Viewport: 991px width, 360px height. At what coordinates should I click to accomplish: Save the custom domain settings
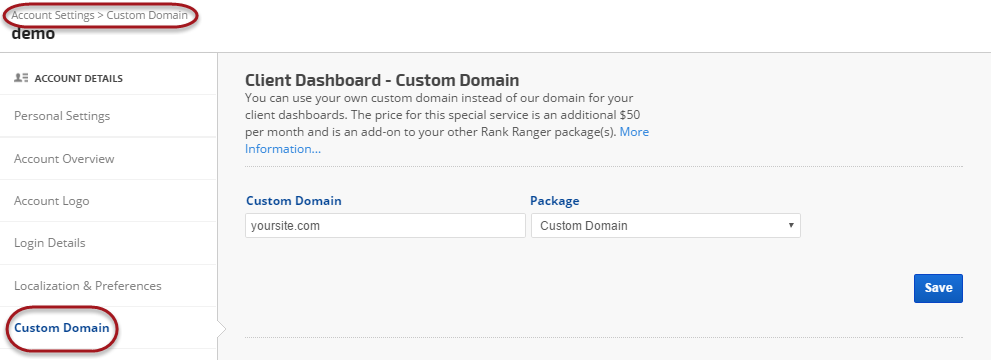[x=938, y=288]
